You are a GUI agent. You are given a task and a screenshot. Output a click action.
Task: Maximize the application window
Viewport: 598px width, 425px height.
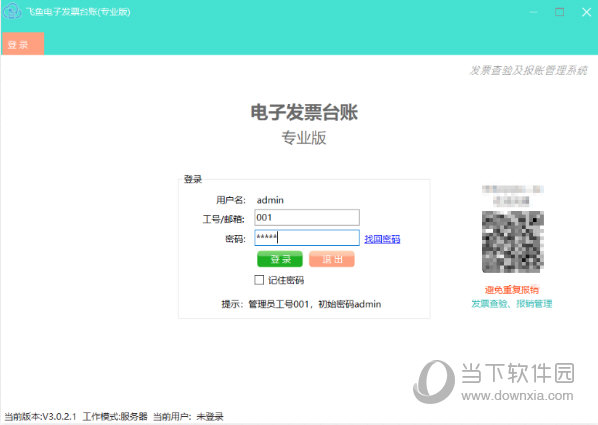559,12
